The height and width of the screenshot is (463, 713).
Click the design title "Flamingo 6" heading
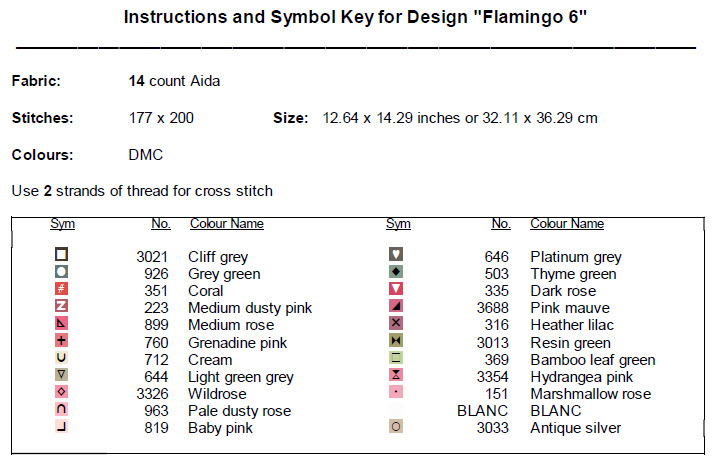[x=356, y=18]
